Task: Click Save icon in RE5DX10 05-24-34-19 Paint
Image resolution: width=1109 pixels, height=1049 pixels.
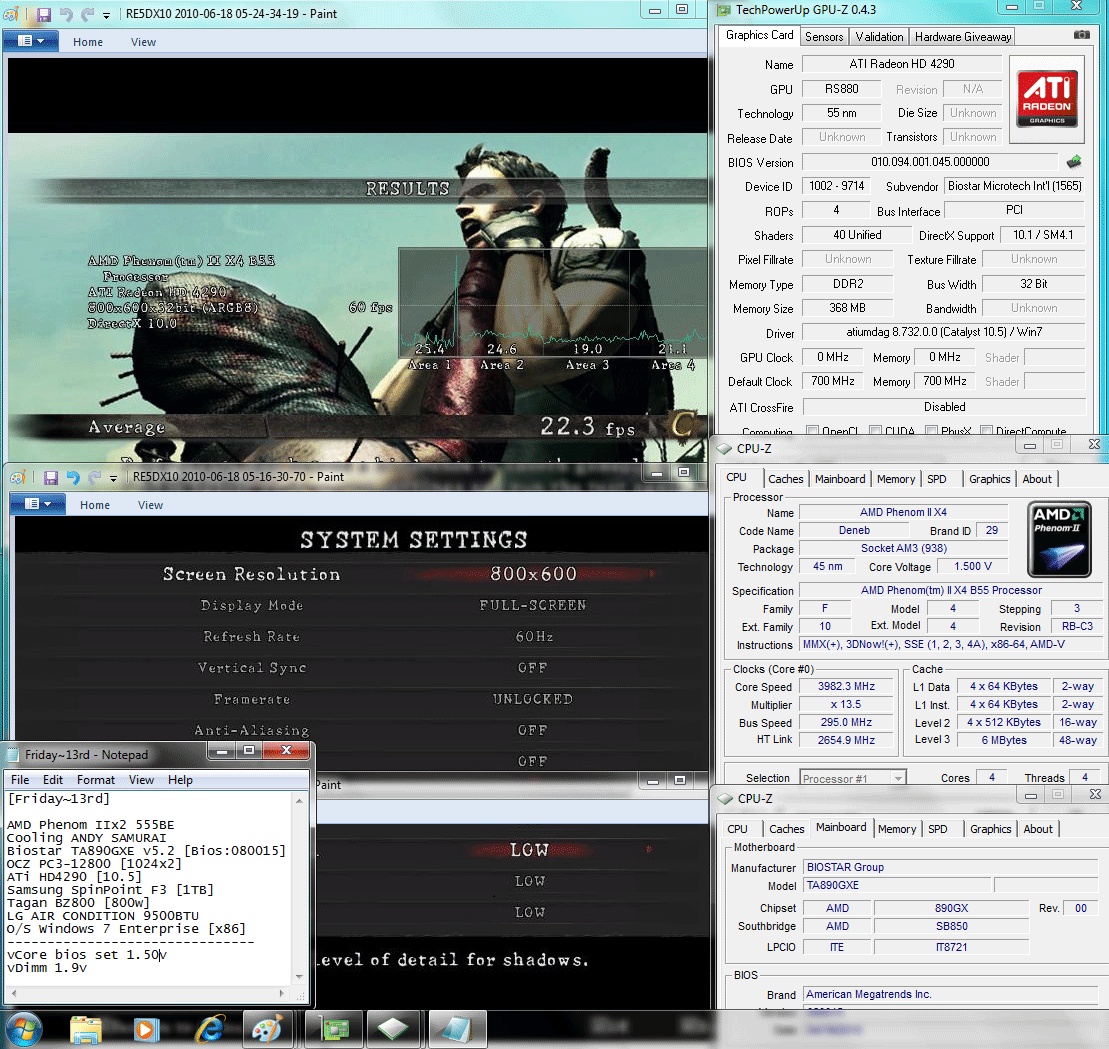Action: coord(44,14)
